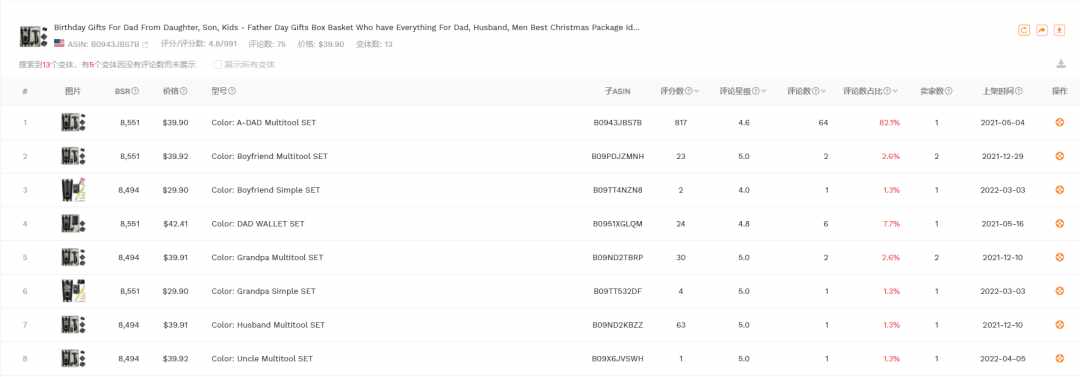Viewport: 1080px width, 377px height.
Task: Click the action icon for Uncle Multitool SET
Action: [1059, 358]
